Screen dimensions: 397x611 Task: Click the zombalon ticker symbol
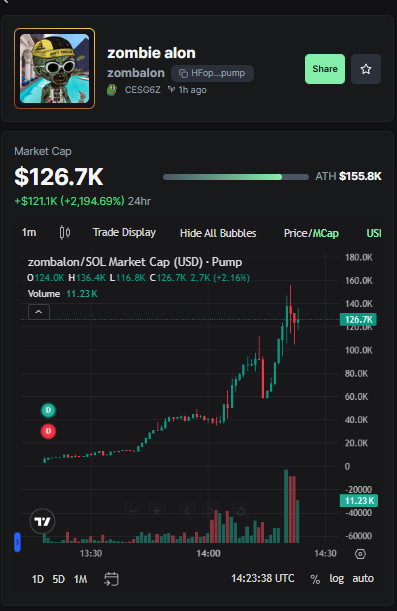136,73
